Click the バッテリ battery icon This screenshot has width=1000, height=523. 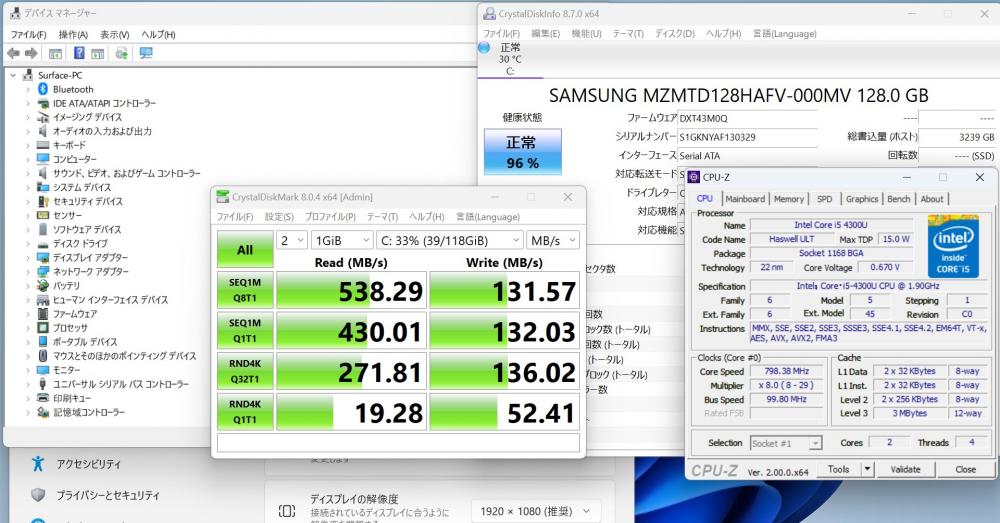(x=43, y=285)
